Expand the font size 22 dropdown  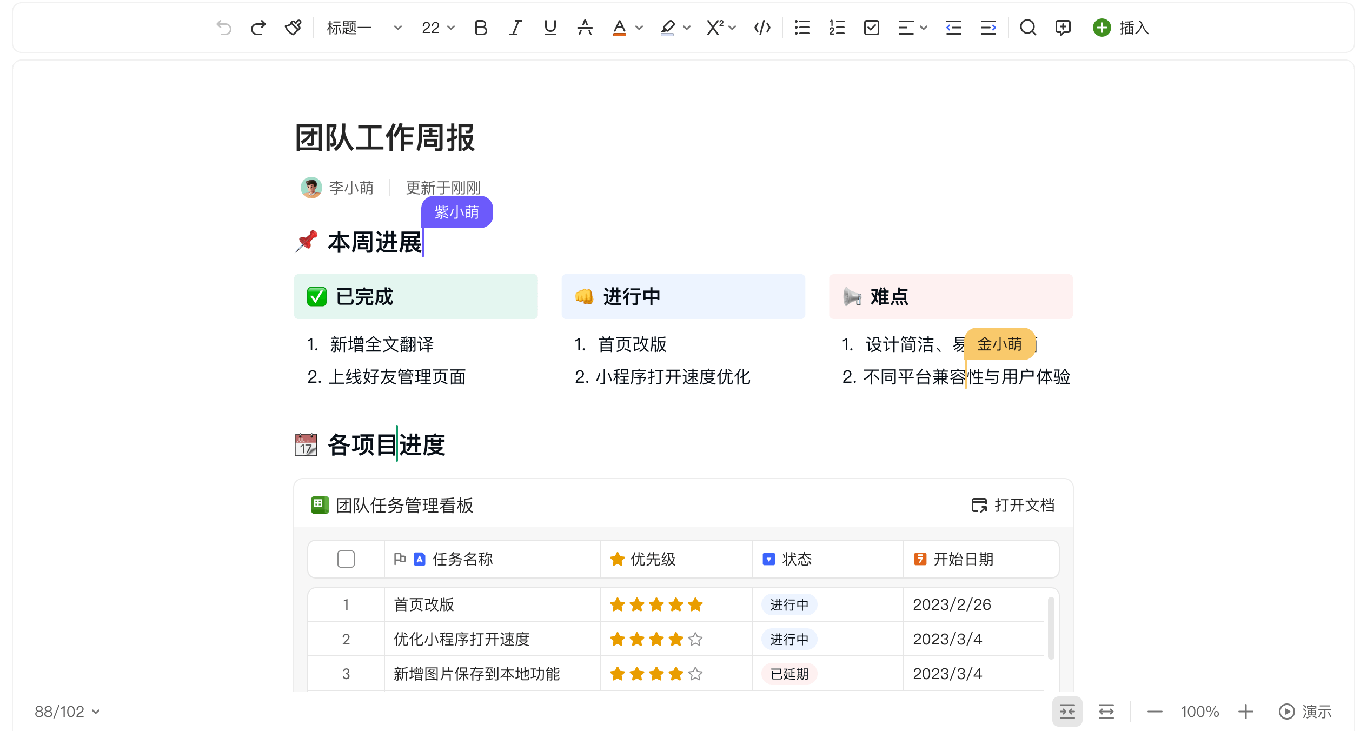(438, 28)
